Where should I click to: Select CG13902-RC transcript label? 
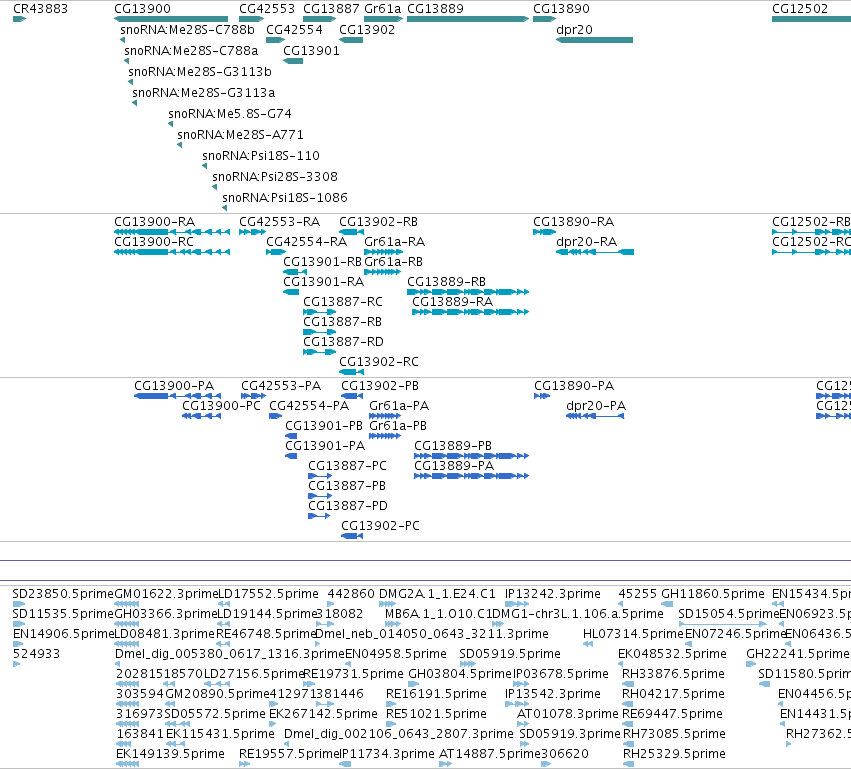(x=379, y=362)
